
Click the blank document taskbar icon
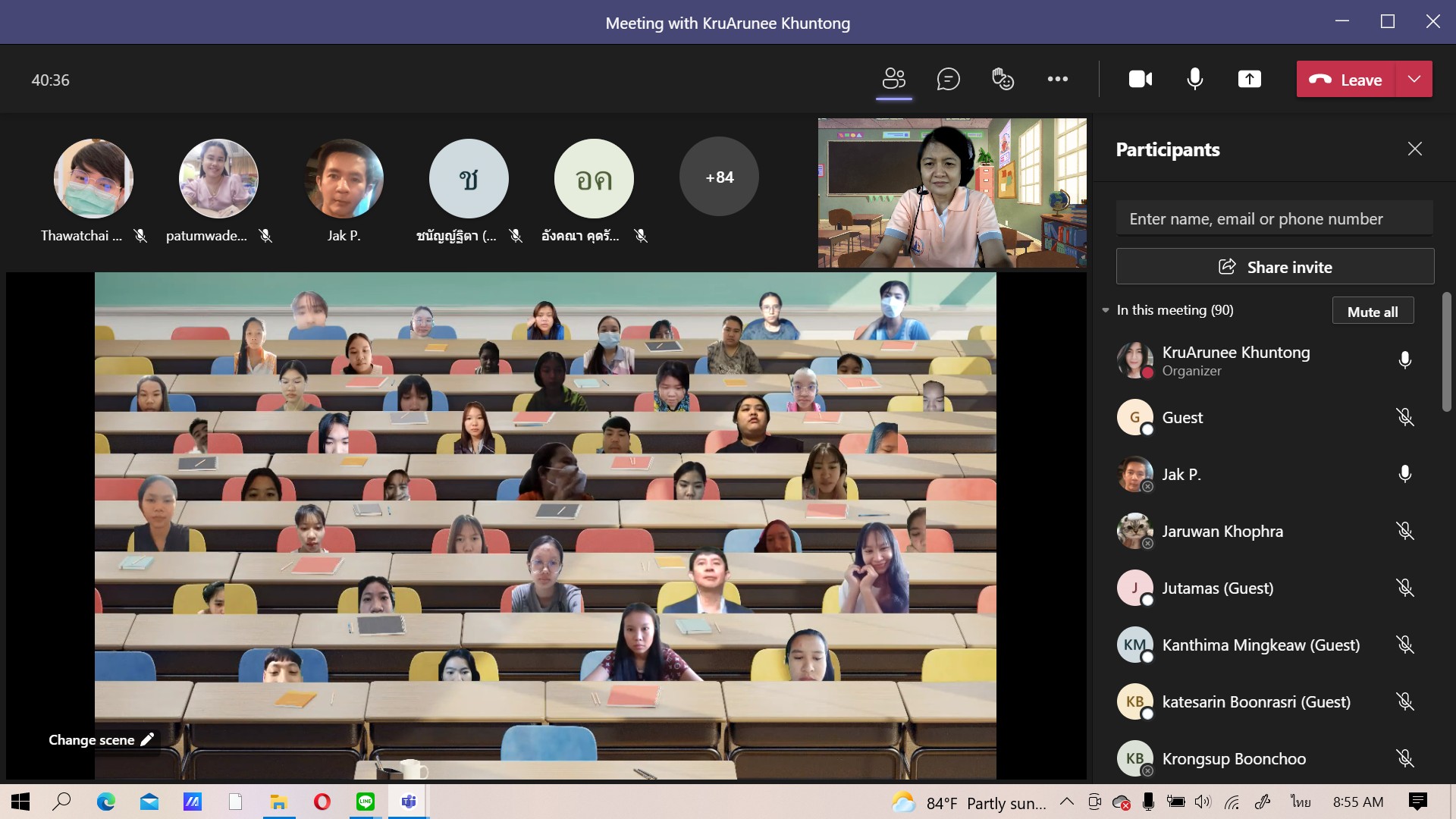point(235,802)
